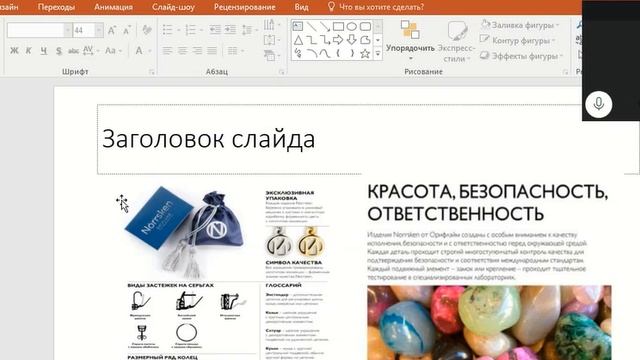Toggle bold (Ж) formatting

(14, 51)
